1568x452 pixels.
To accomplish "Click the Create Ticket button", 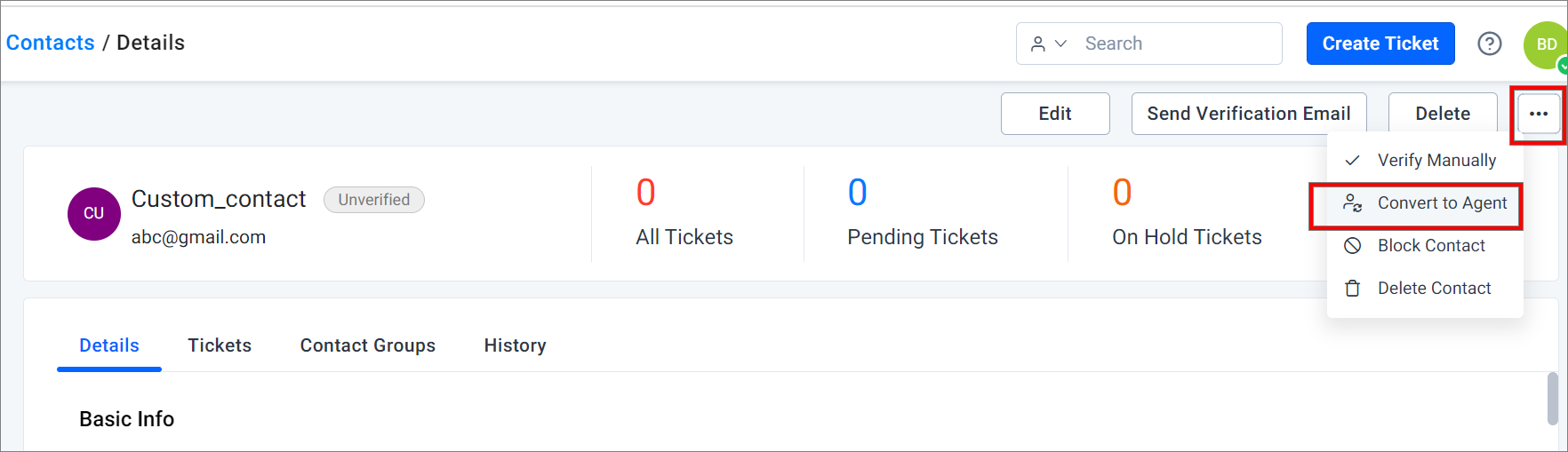I will pyautogui.click(x=1380, y=44).
